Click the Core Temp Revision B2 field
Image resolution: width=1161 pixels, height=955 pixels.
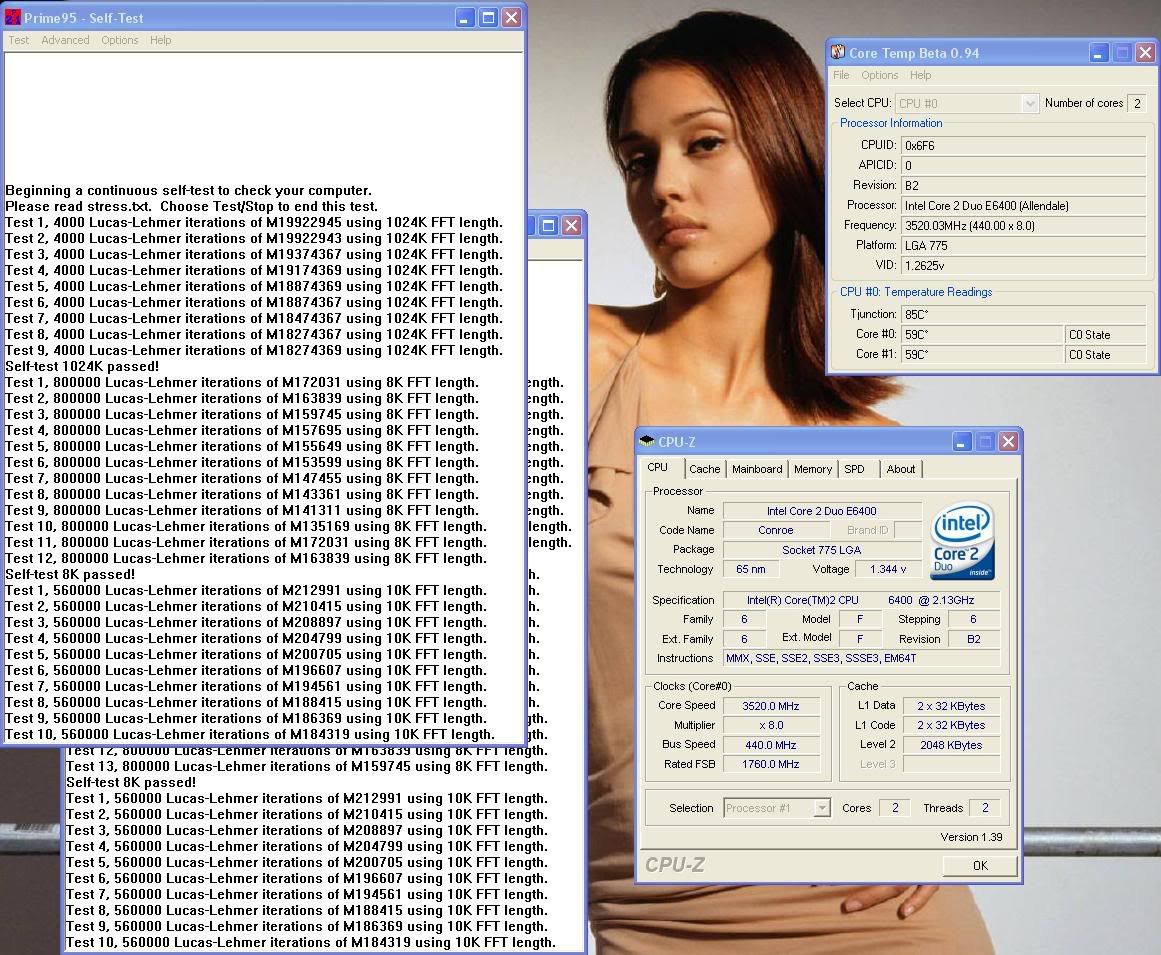[1023, 185]
